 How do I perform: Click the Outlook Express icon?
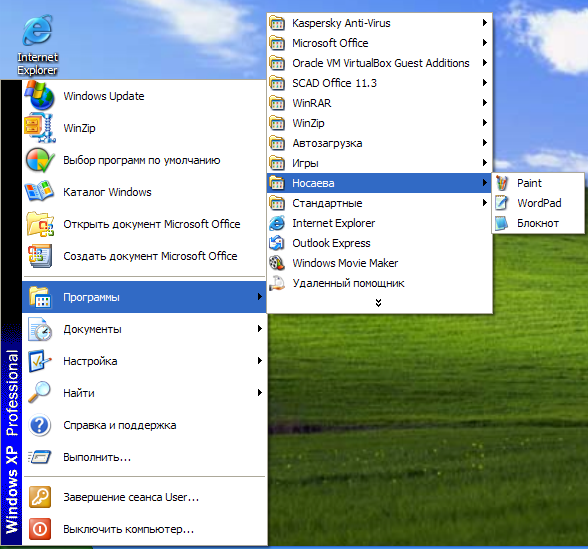[x=277, y=243]
